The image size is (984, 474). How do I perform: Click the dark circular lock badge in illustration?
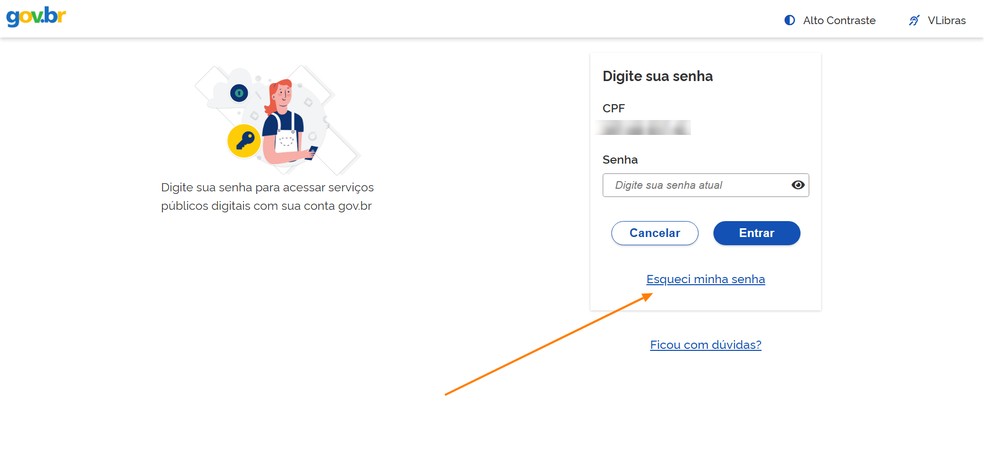pos(238,94)
